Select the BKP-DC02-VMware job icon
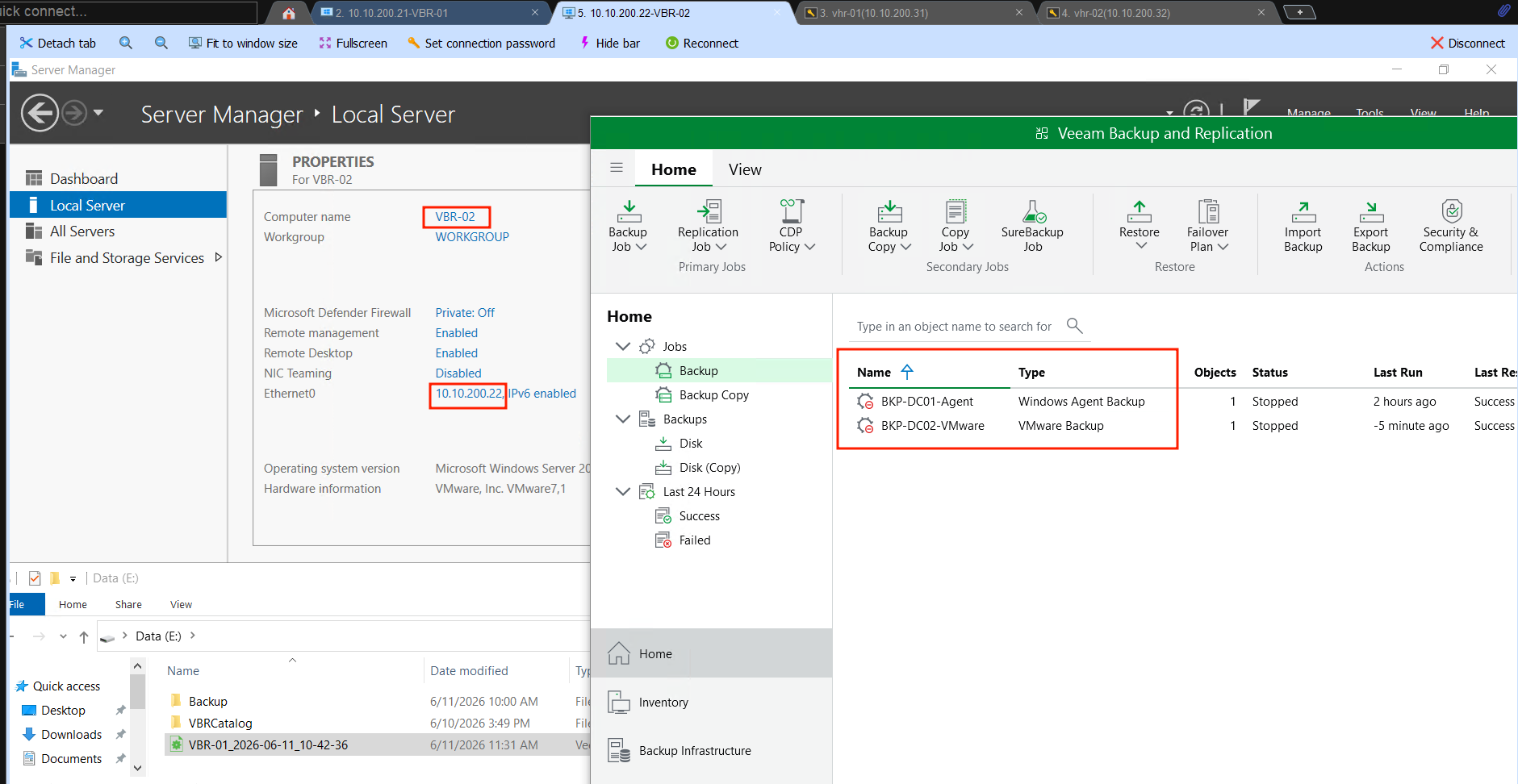This screenshot has height=784, width=1518. click(865, 426)
